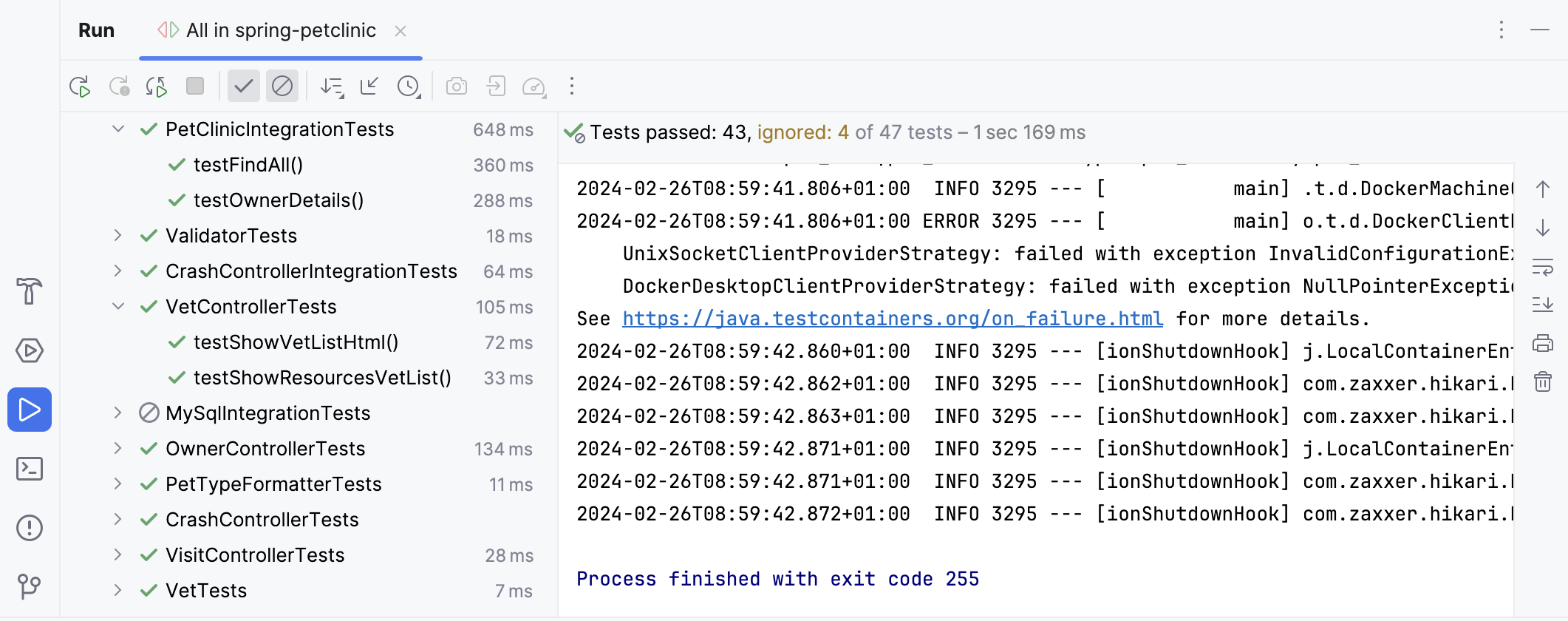
Task: Open the Run tool window icon
Action: (30, 410)
